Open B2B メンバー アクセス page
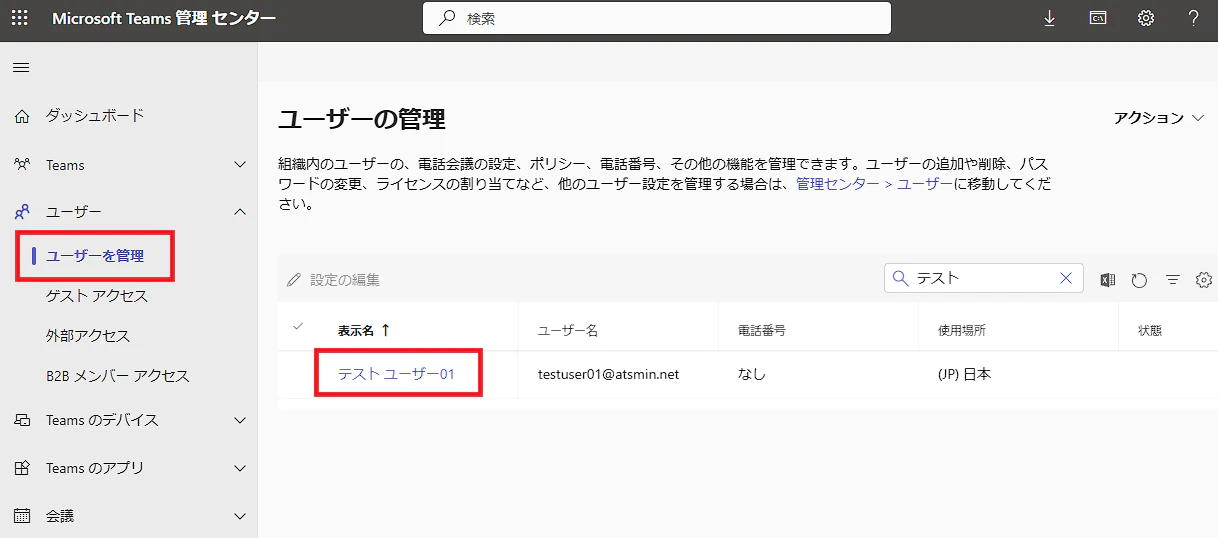The image size is (1218, 538). (118, 376)
